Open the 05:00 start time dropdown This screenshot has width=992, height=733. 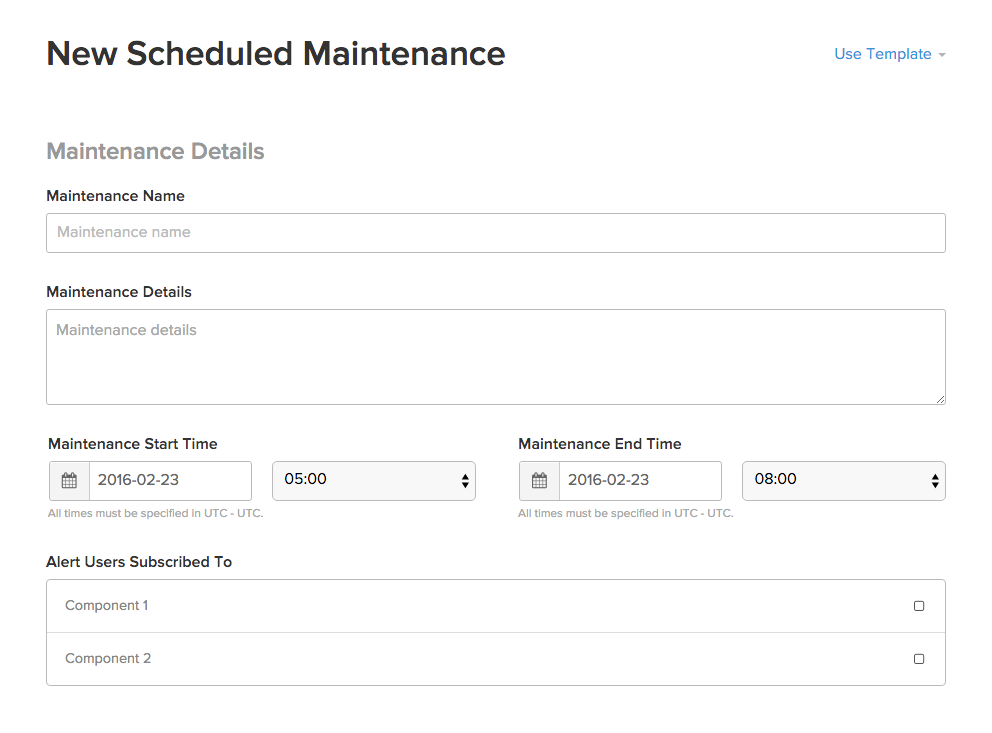[374, 481]
